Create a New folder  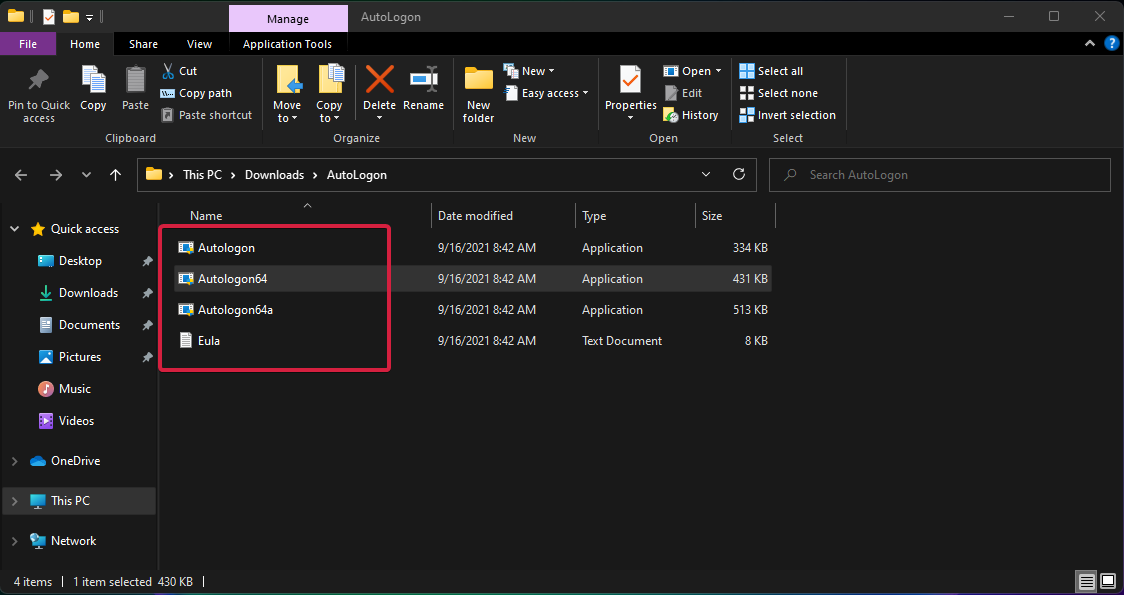click(x=478, y=94)
